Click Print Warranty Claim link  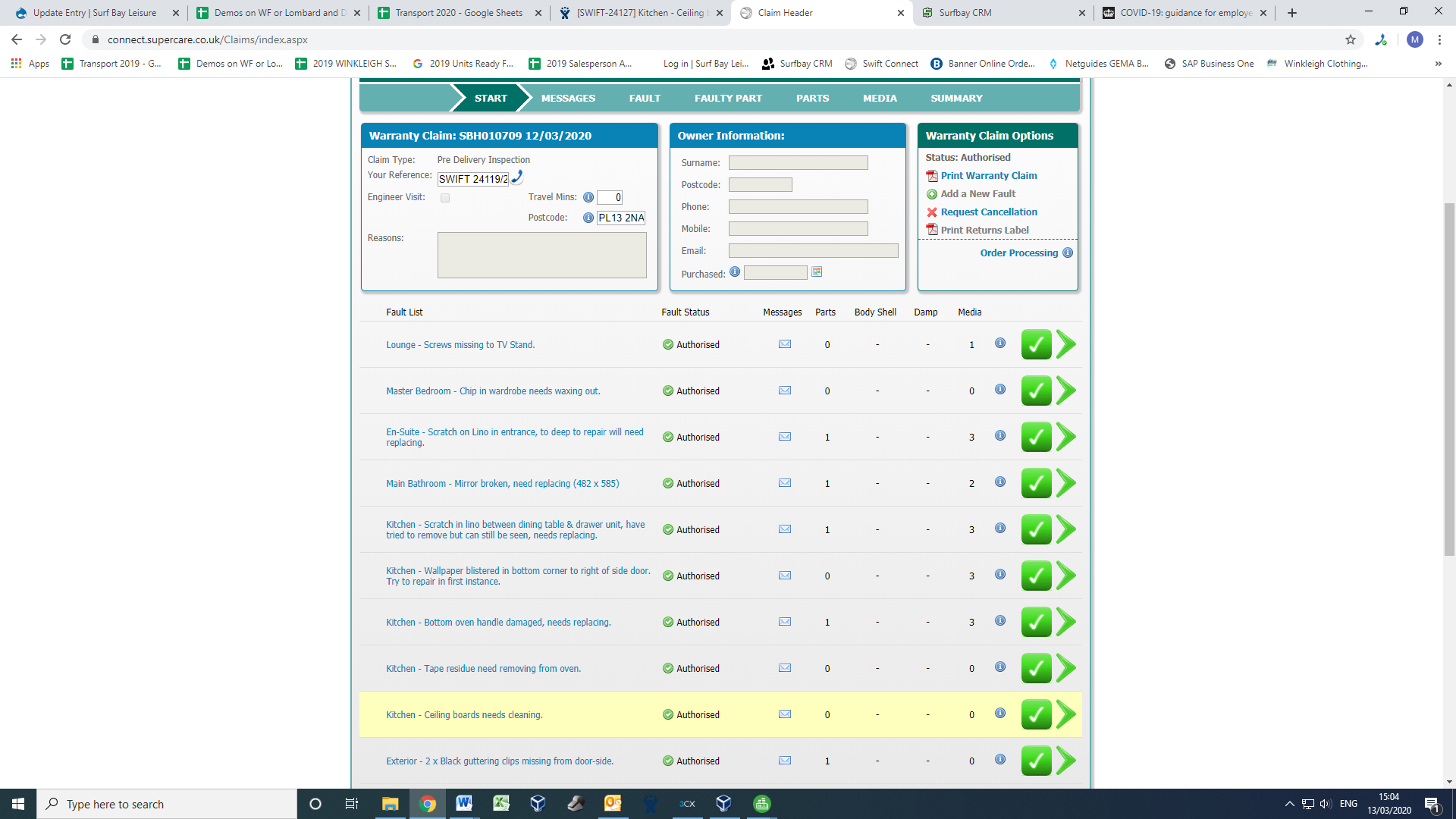click(x=989, y=176)
